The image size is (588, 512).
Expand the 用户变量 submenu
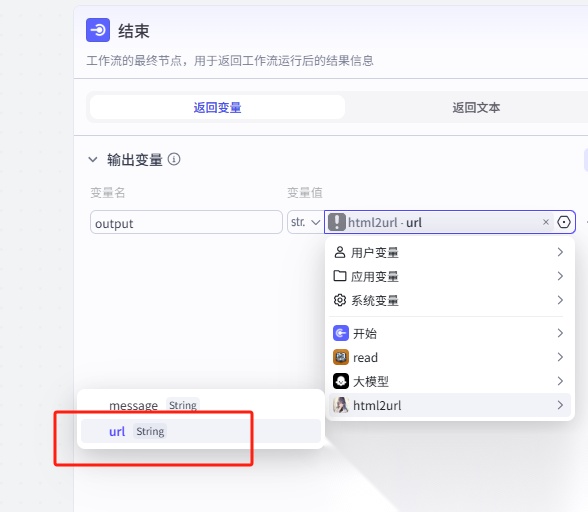tap(449, 252)
